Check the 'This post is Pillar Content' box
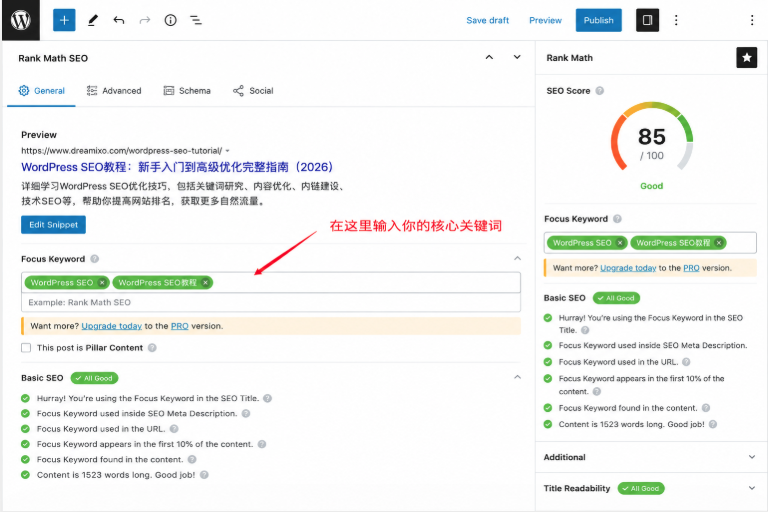 tap(26, 347)
